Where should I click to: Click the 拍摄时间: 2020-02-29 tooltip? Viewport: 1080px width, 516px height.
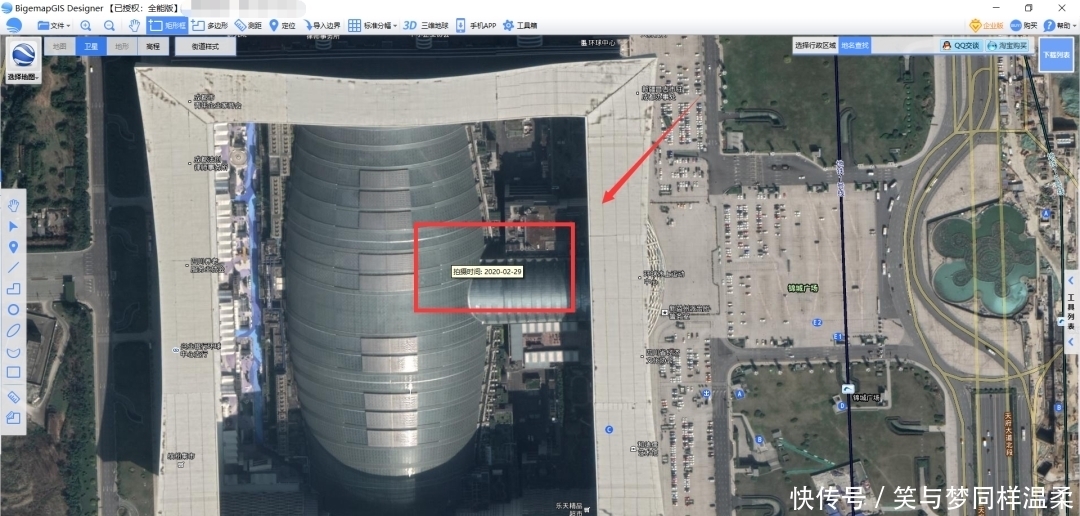pyautogui.click(x=487, y=271)
